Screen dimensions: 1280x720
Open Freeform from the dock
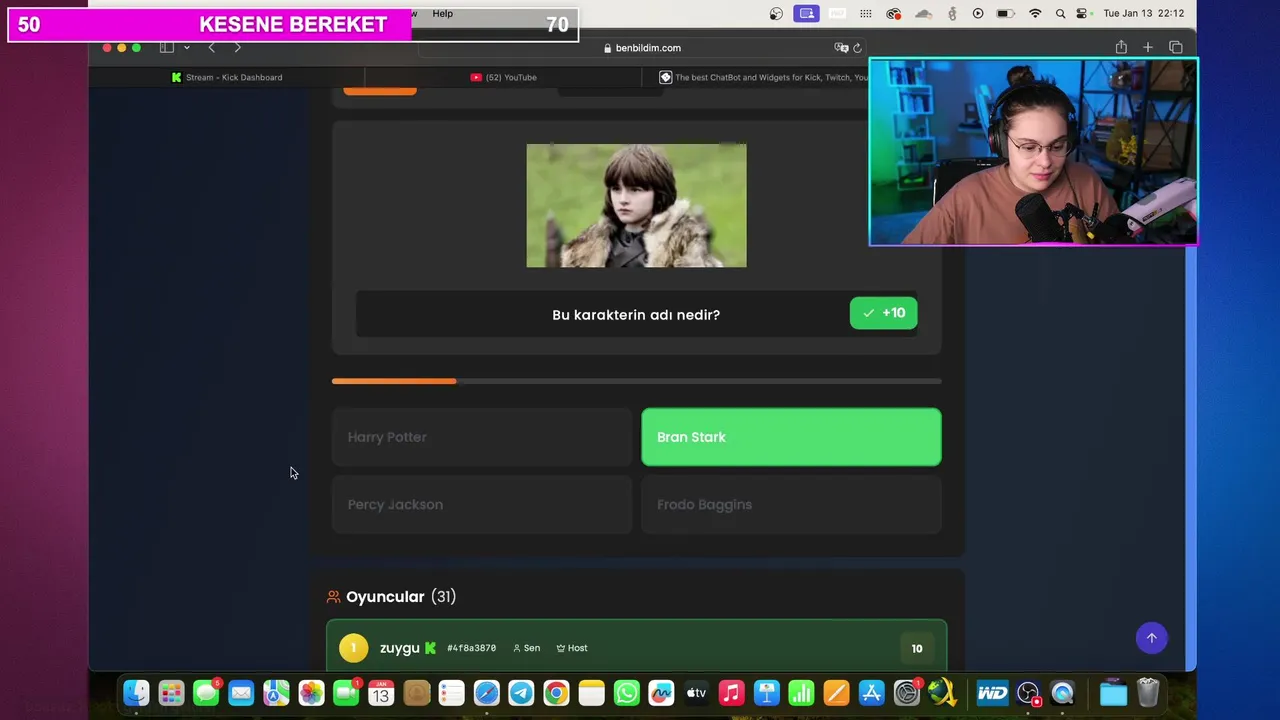(x=661, y=693)
